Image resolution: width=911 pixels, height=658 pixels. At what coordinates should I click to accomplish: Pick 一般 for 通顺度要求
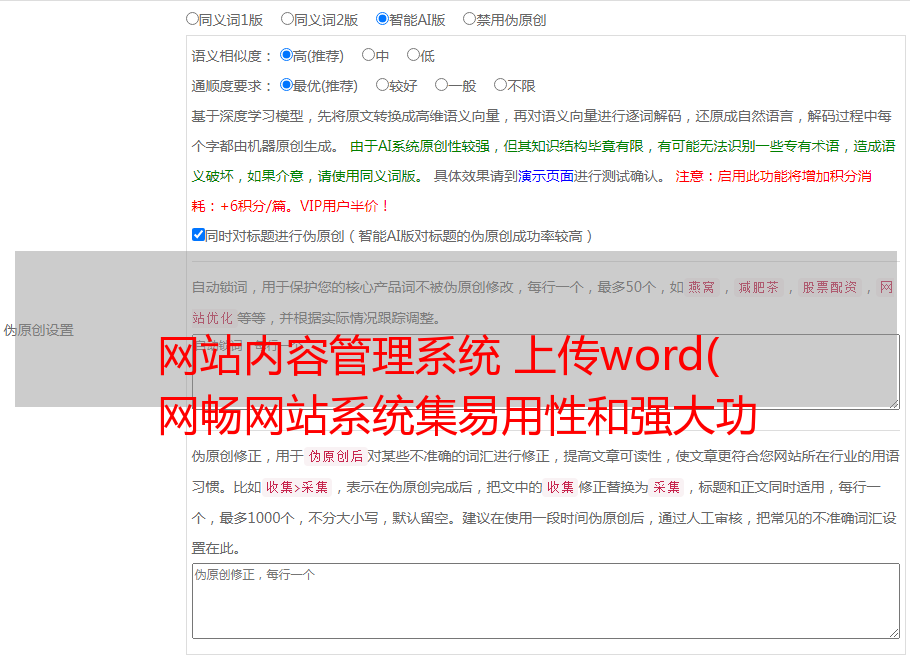coord(442,85)
